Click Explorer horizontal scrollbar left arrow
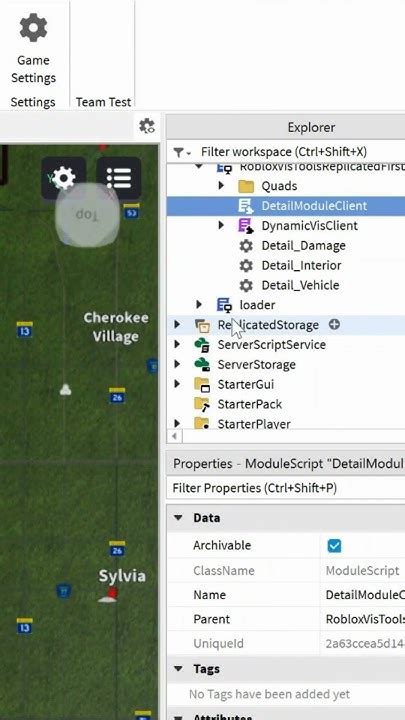 pos(174,436)
